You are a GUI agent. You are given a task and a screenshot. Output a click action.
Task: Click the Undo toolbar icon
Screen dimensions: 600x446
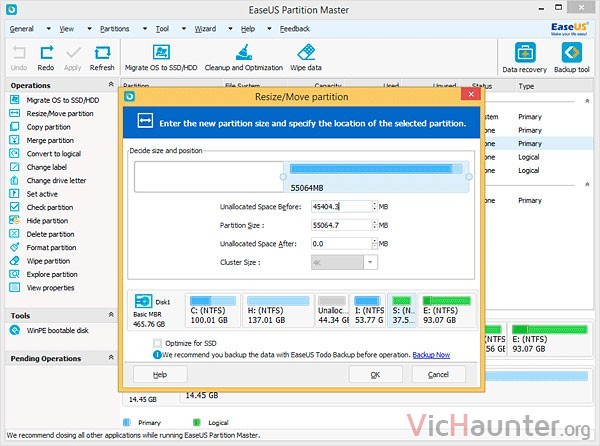coord(19,53)
